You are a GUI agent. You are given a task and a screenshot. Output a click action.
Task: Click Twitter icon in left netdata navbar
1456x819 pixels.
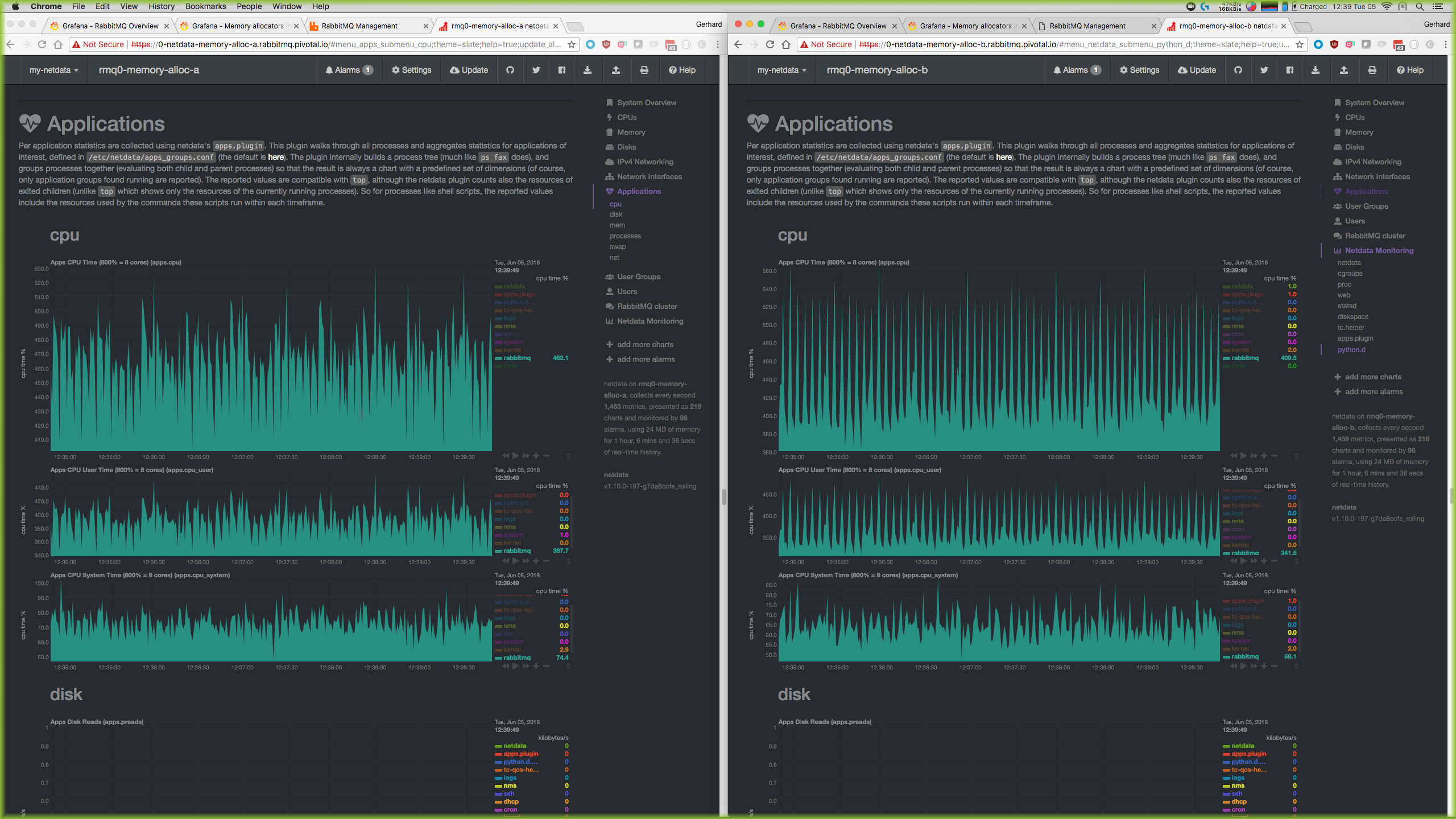(x=536, y=70)
